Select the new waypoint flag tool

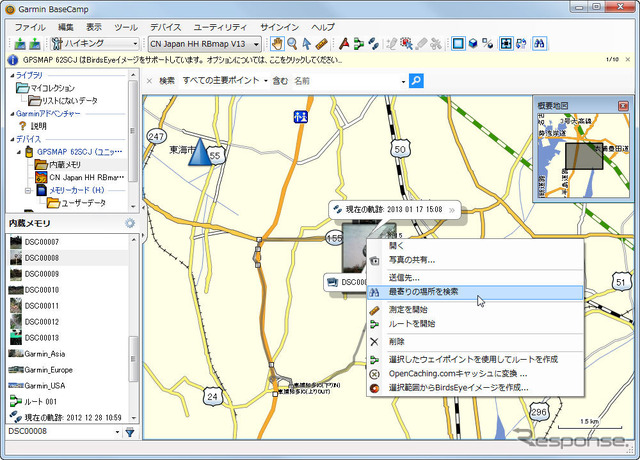tap(344, 43)
